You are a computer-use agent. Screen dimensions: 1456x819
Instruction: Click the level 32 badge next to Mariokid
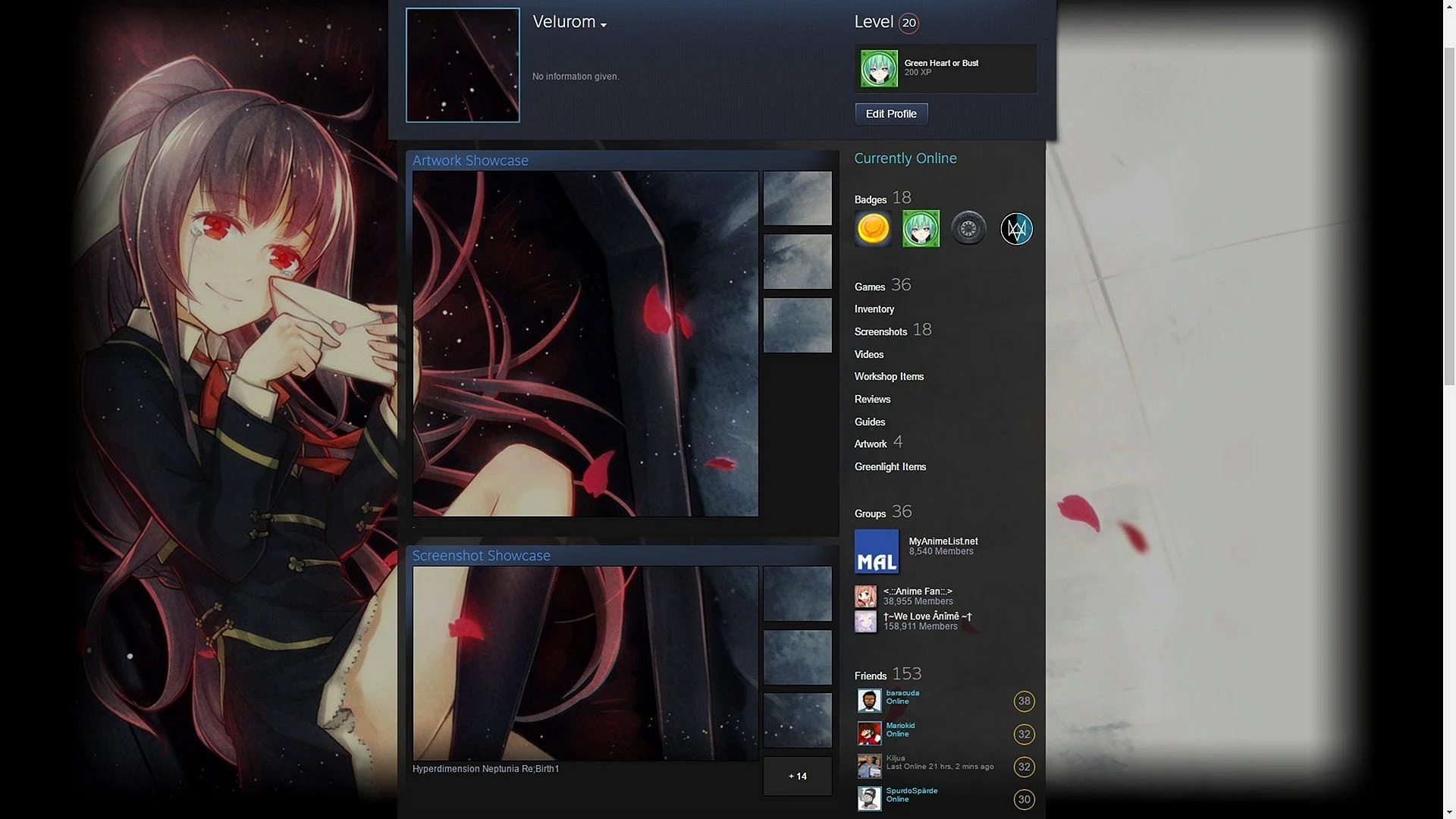pos(1024,734)
